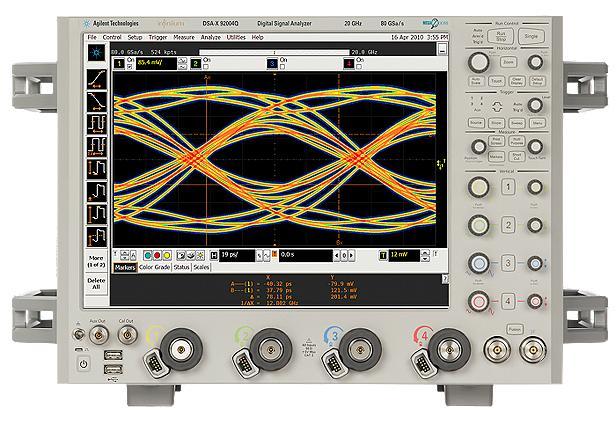Screen dimensions: 616x423
Task: Open the File menu
Action: pos(92,37)
